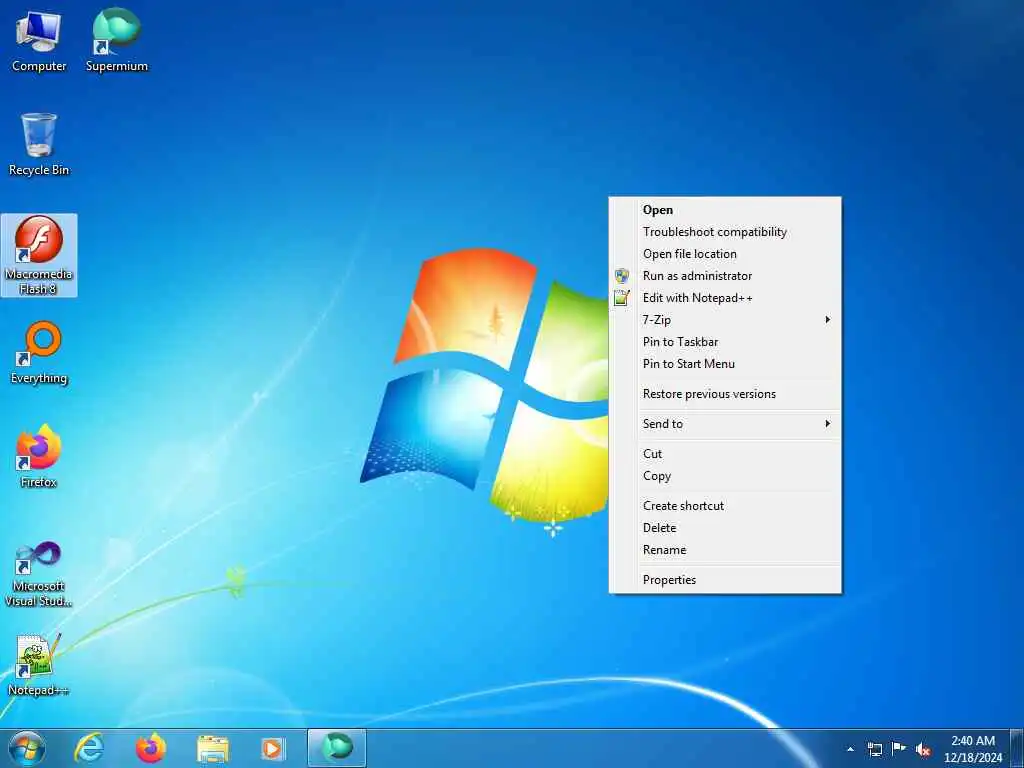Choose Create shortcut

pos(725,506)
